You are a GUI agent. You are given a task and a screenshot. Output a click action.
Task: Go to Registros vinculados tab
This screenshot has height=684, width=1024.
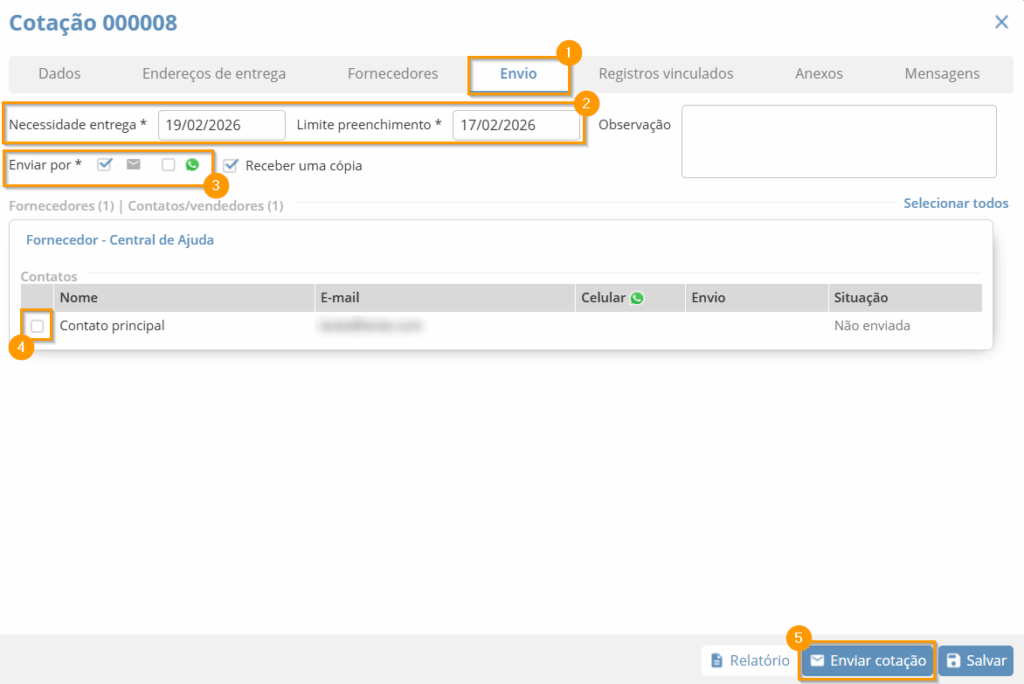tap(666, 74)
